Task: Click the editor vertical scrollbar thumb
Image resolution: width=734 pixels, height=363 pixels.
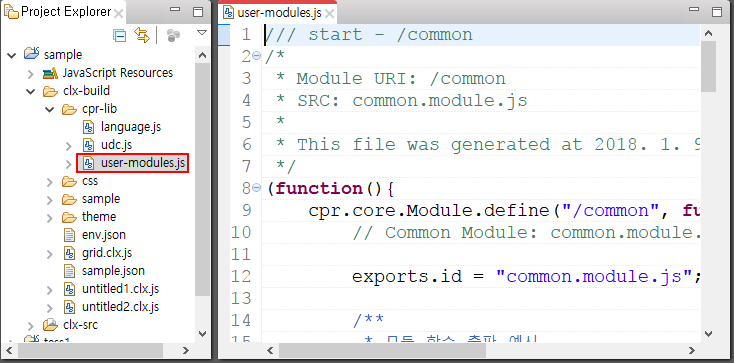Action: [708, 66]
